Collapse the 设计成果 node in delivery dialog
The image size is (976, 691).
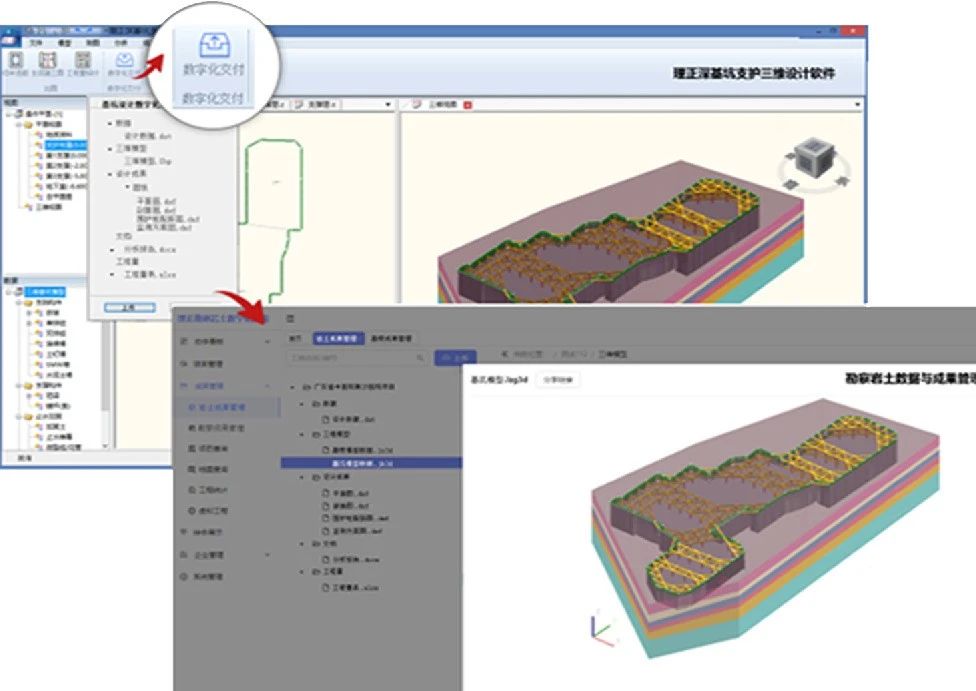click(x=108, y=174)
